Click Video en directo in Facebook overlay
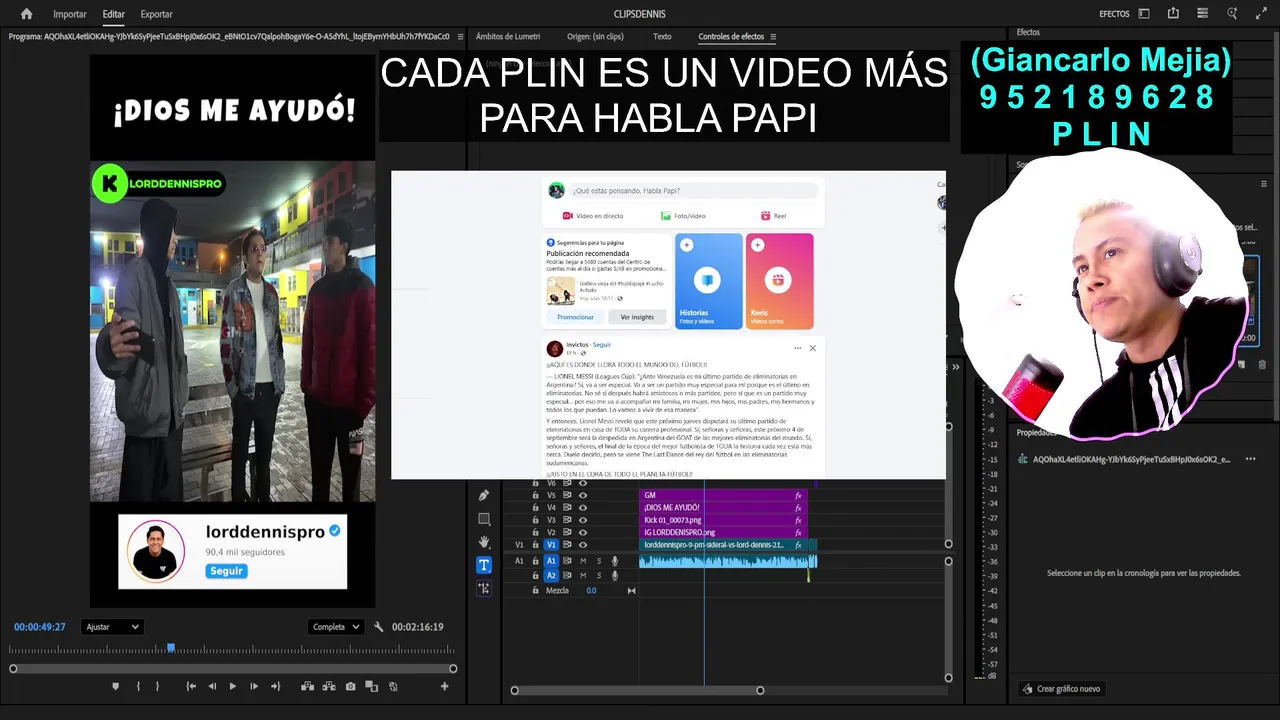This screenshot has width=1280, height=720. 593,216
